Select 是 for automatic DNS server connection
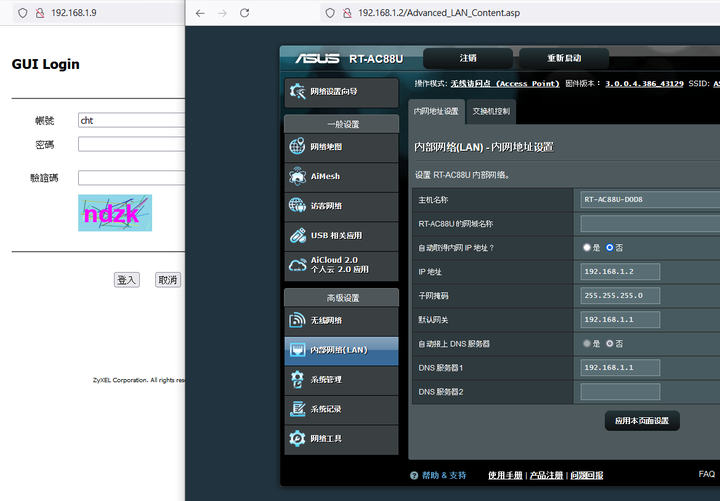 (586, 343)
